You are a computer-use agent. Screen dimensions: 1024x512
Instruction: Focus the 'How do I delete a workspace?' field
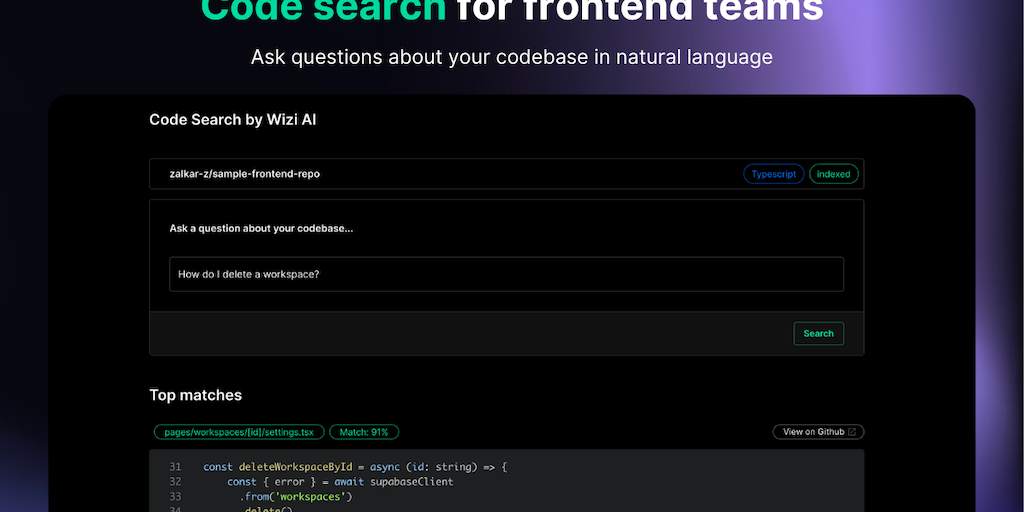coord(506,274)
